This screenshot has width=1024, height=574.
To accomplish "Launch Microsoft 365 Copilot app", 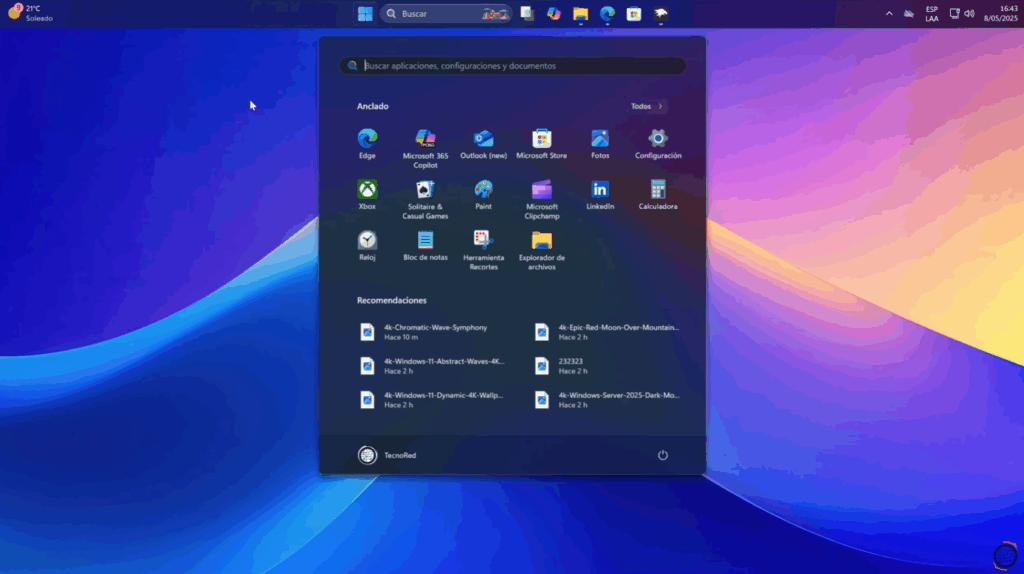I will 425,148.
